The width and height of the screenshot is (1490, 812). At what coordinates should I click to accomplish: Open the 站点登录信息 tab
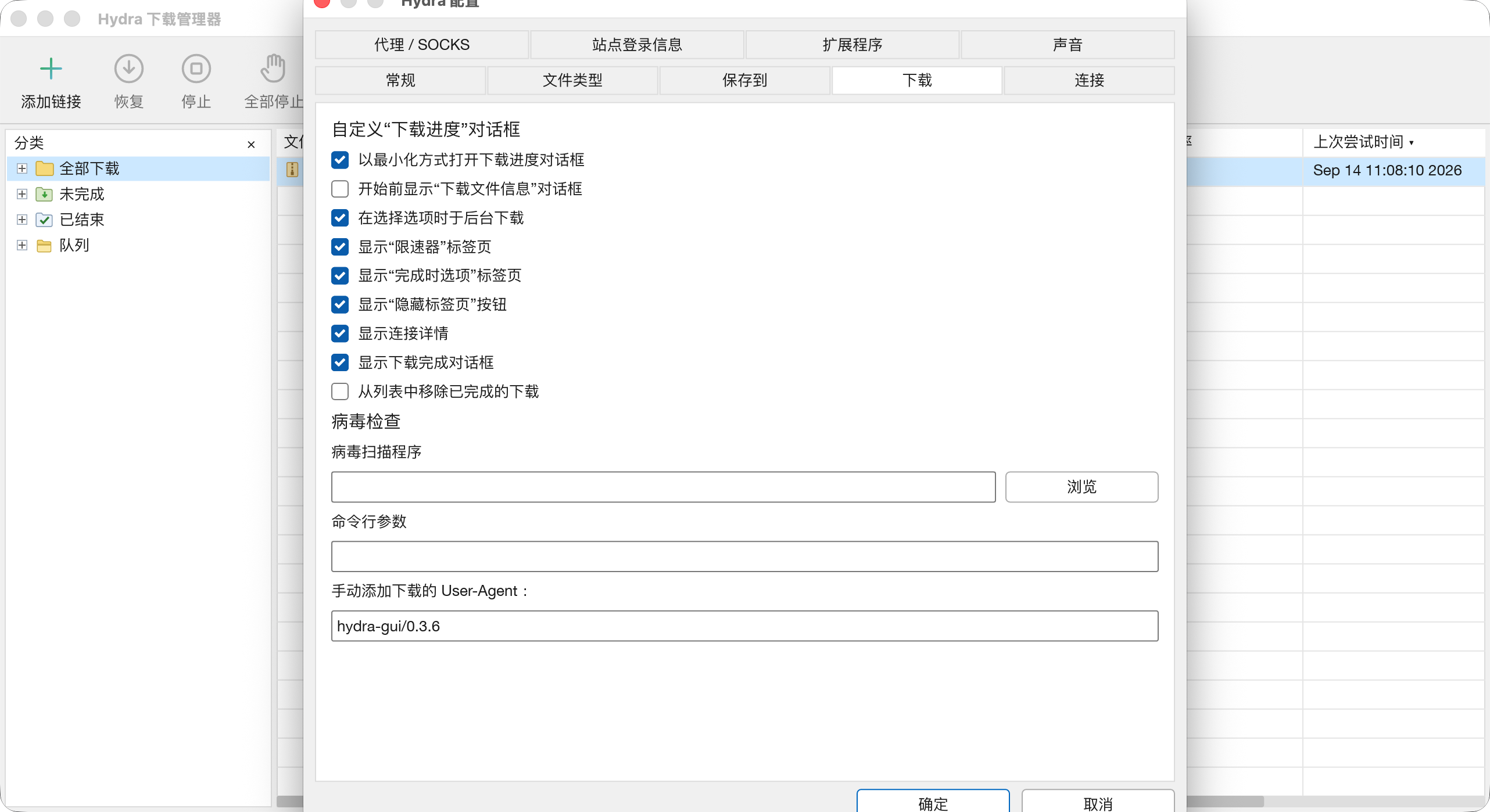click(637, 45)
